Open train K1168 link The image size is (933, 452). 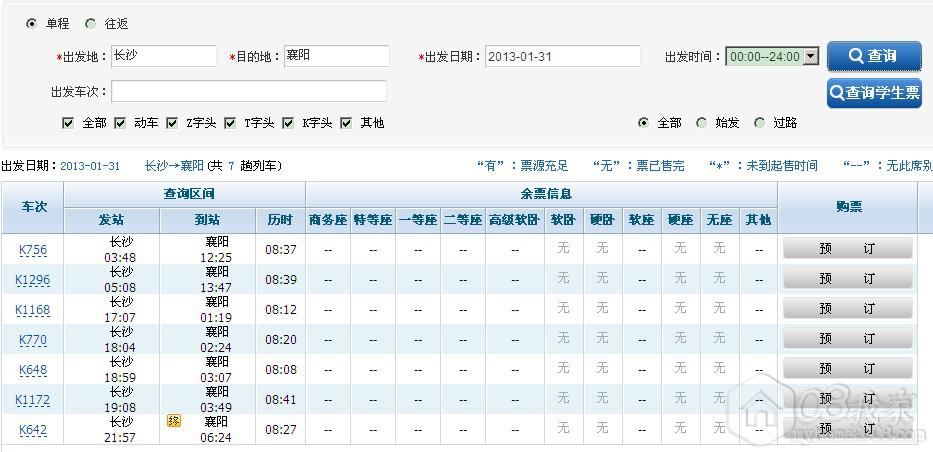(33, 310)
